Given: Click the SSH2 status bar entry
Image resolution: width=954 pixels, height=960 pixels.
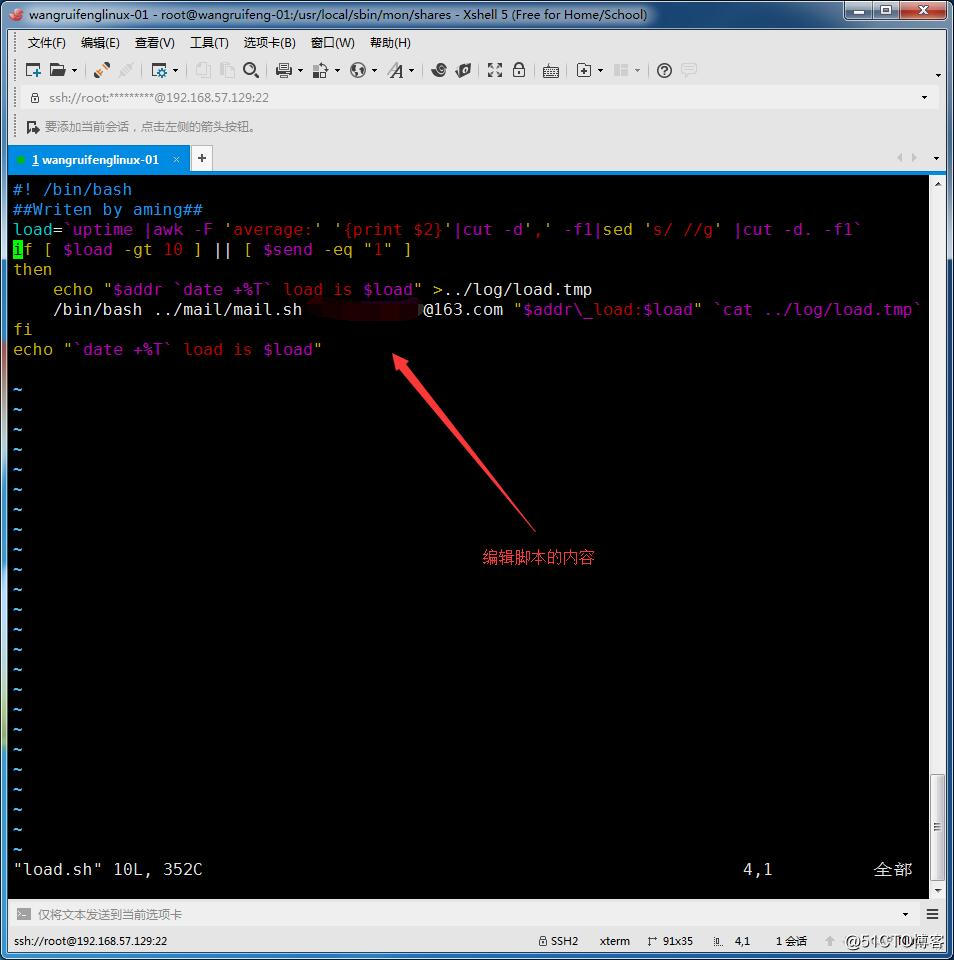Looking at the screenshot, I should [558, 941].
